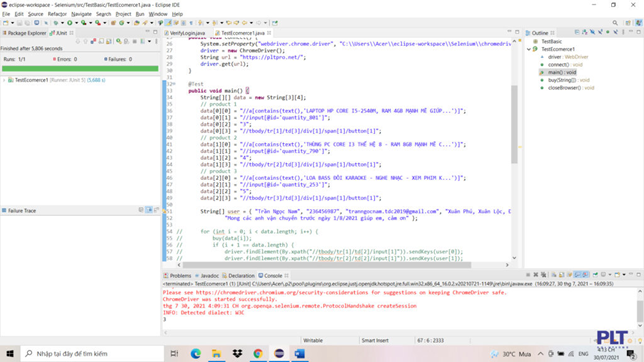Click the toolbar Search magnifier at far right

click(615, 23)
